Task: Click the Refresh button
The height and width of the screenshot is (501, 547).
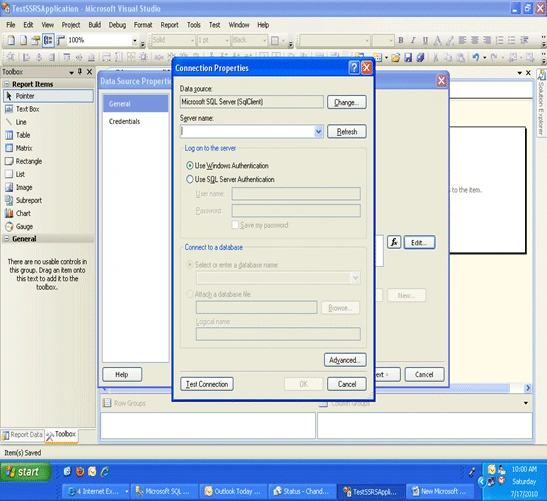Action: [347, 132]
